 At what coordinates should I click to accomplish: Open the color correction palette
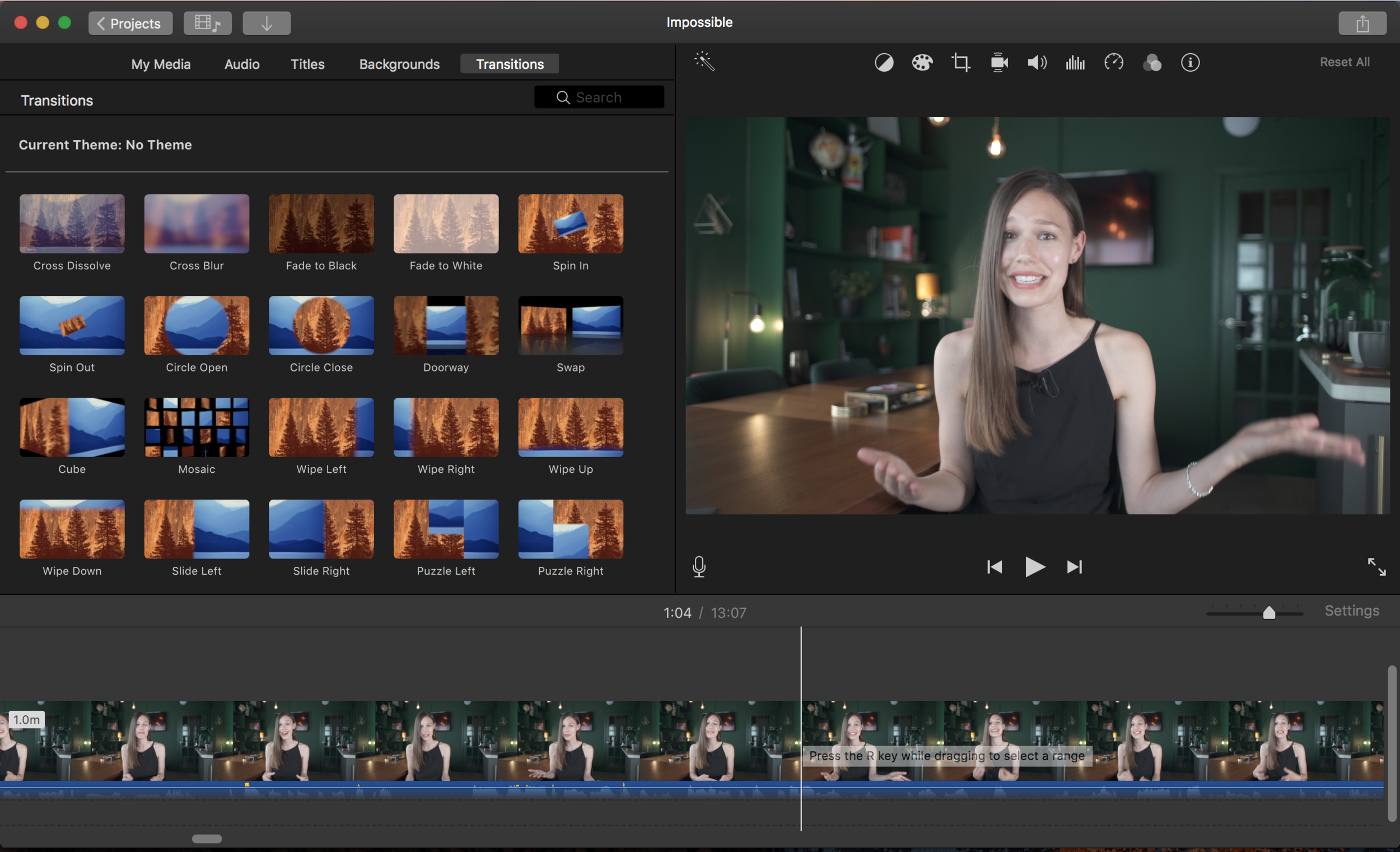click(x=922, y=62)
